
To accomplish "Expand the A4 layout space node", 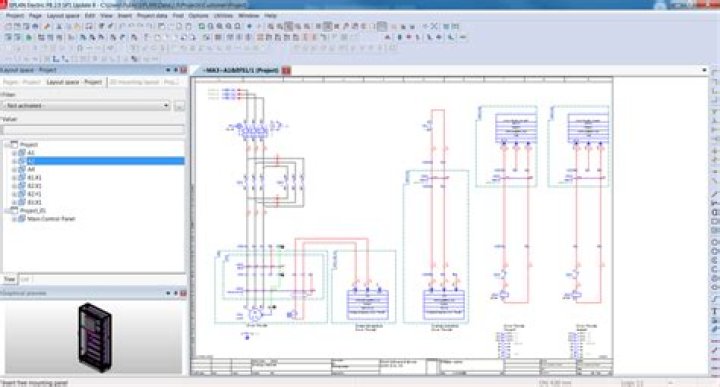I will (14, 169).
